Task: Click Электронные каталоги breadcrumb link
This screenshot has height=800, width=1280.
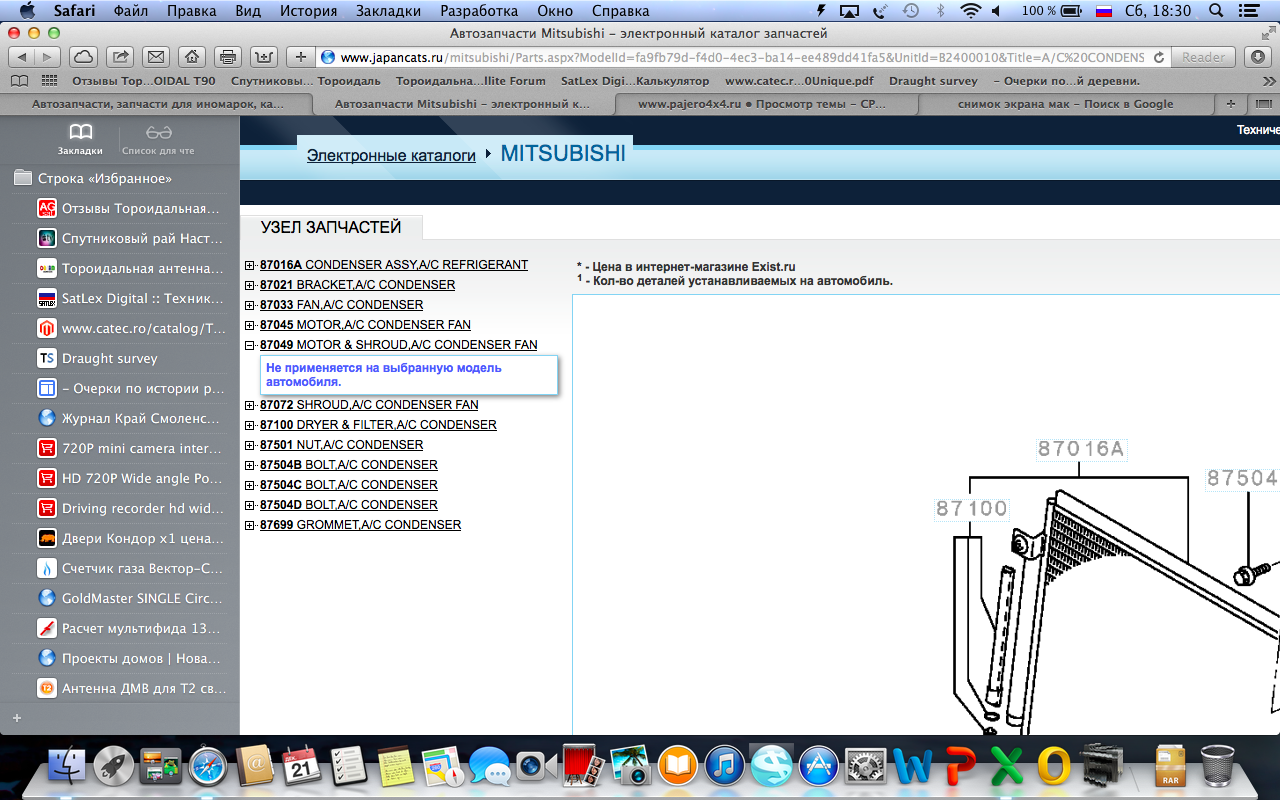Action: coord(391,155)
